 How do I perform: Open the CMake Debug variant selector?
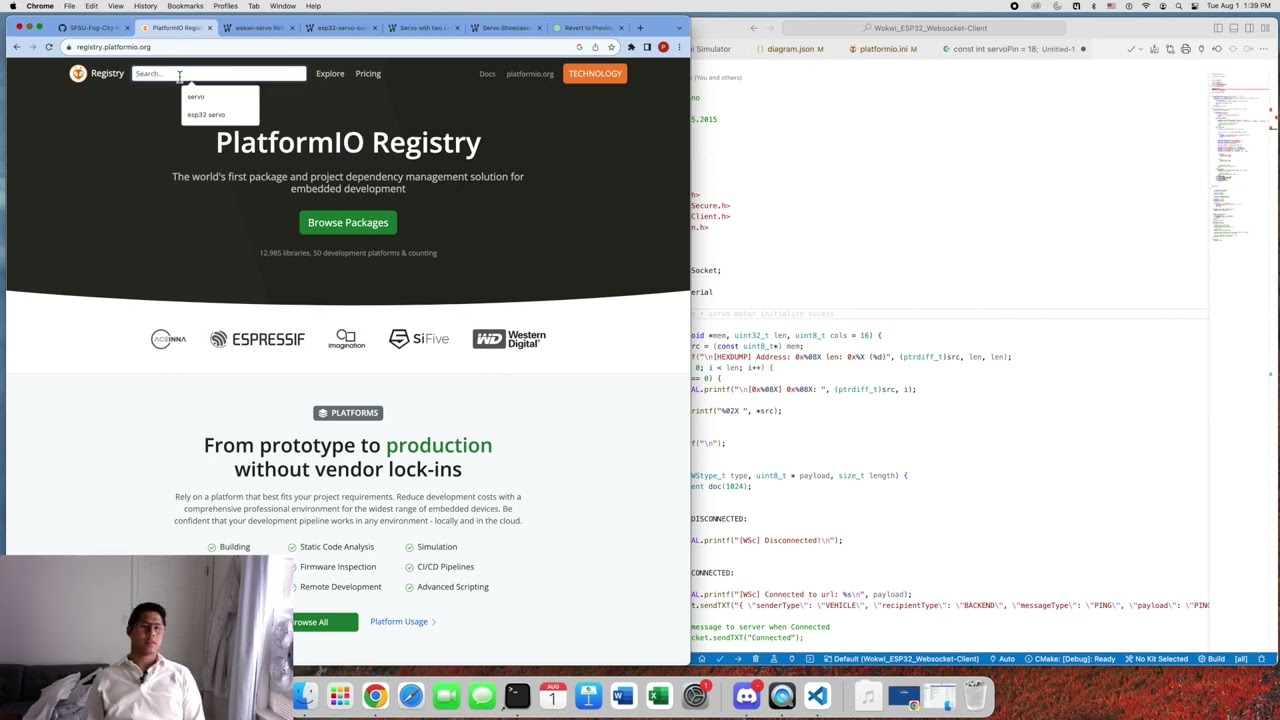coord(1068,659)
